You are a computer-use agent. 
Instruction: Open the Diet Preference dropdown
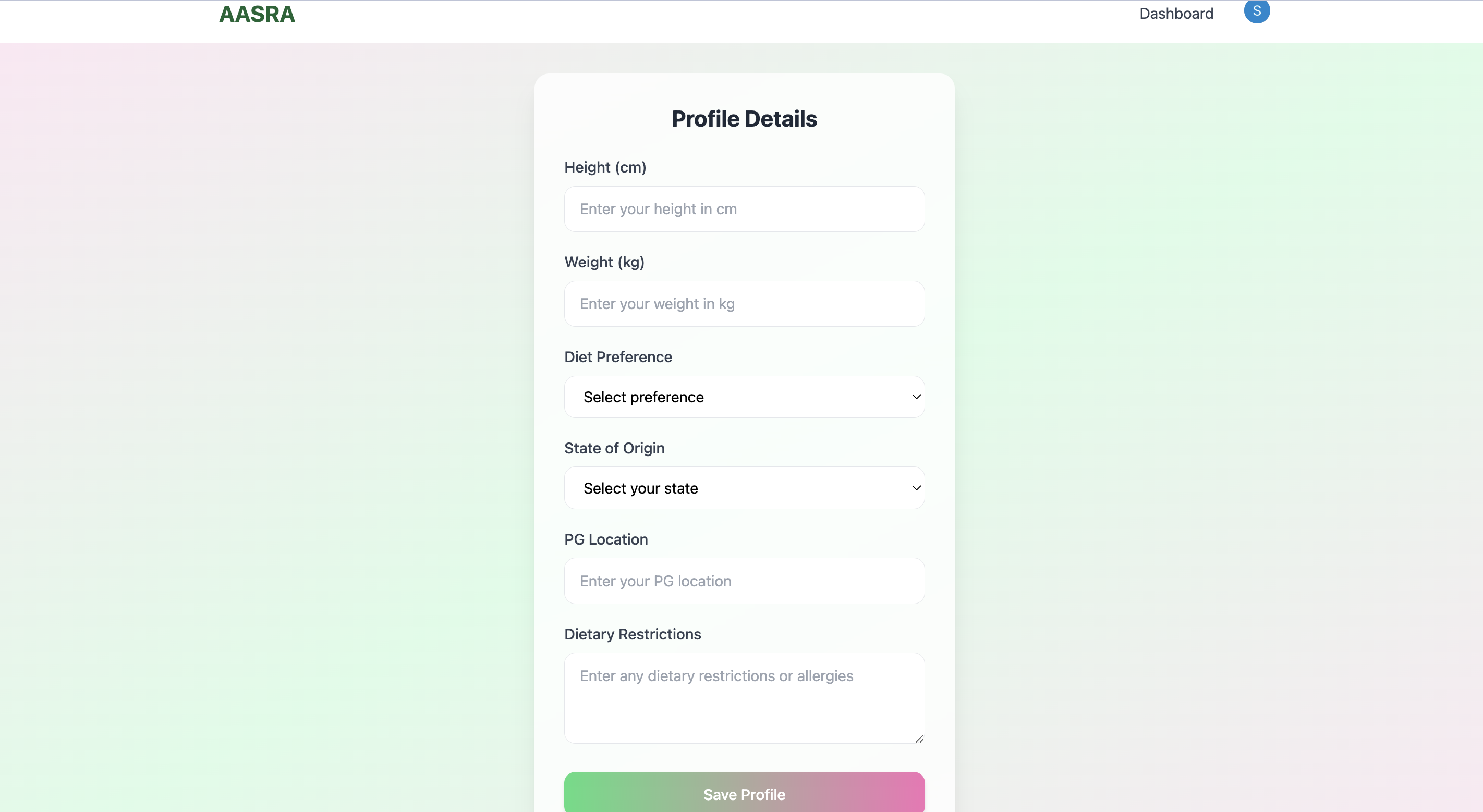click(x=744, y=397)
